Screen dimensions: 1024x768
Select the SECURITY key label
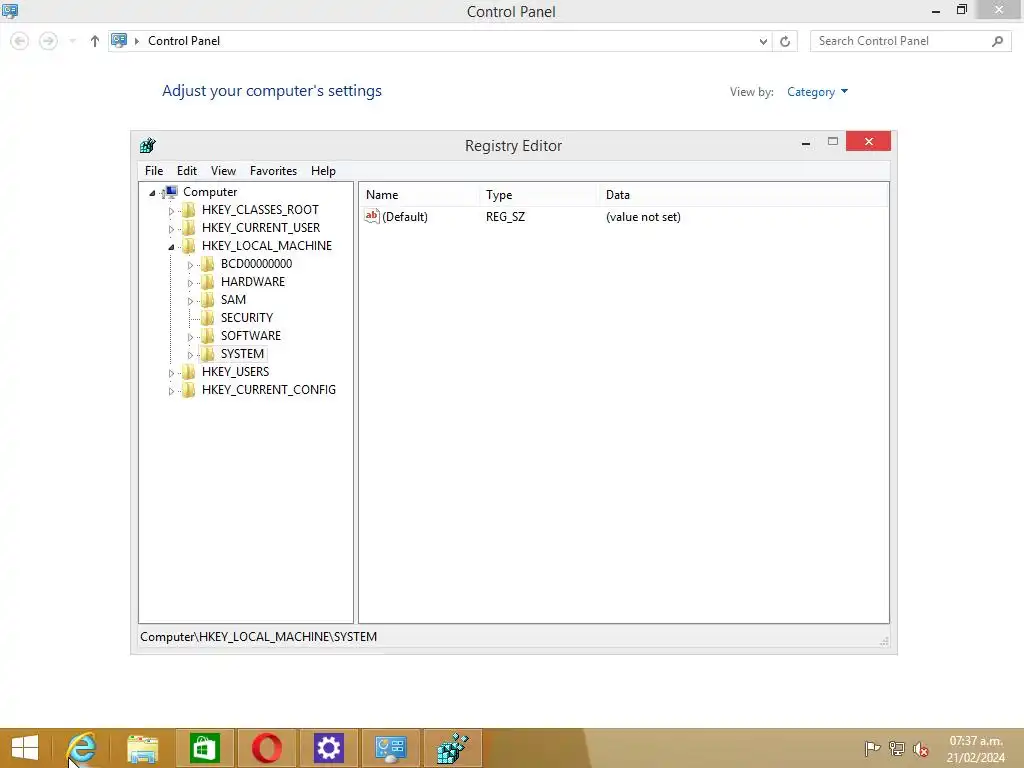click(x=246, y=317)
